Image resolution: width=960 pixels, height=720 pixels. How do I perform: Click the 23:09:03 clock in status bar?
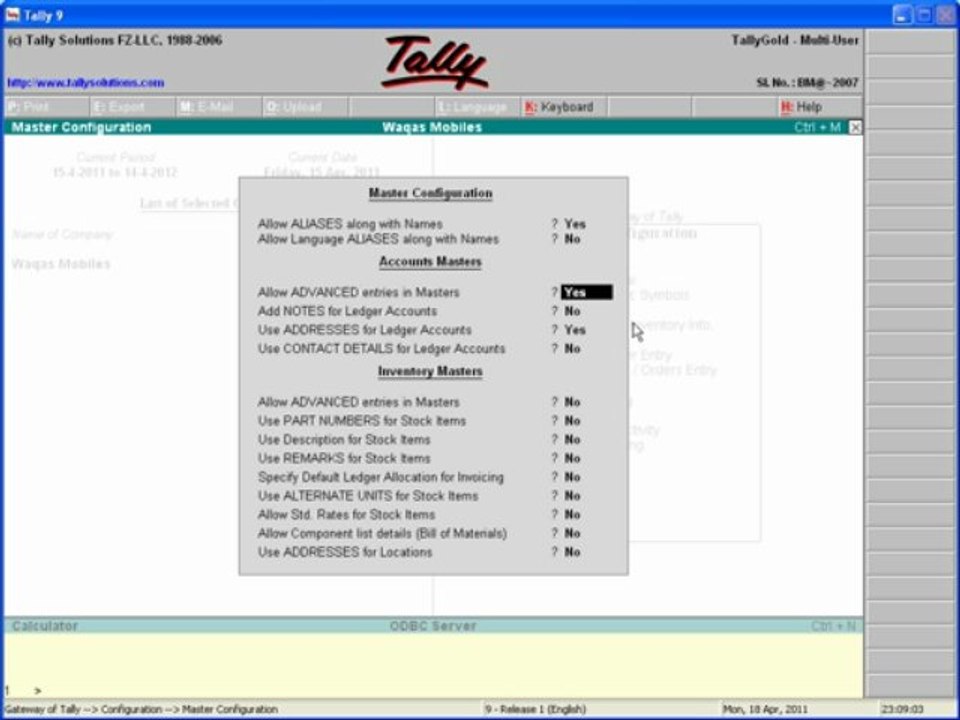pyautogui.click(x=904, y=710)
